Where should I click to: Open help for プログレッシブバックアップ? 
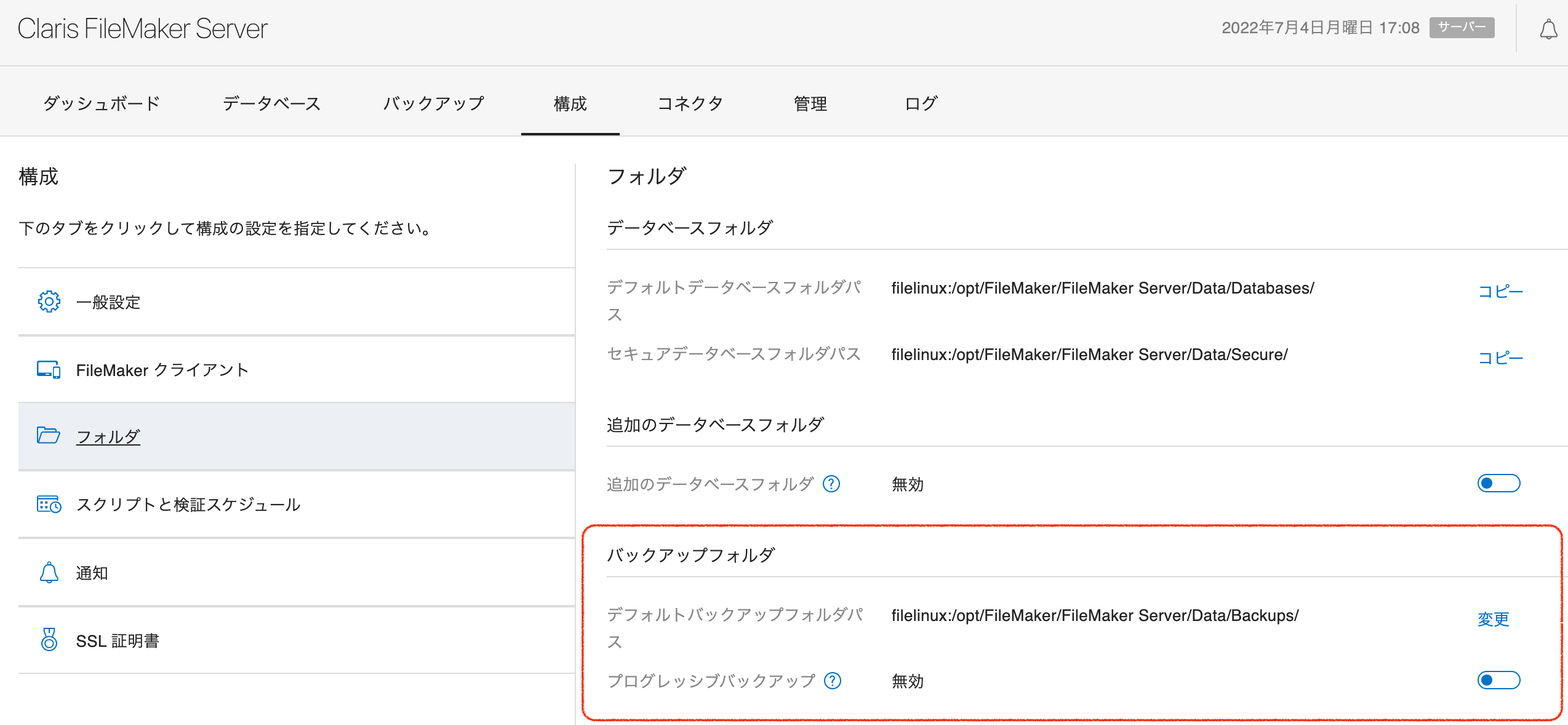[x=833, y=681]
